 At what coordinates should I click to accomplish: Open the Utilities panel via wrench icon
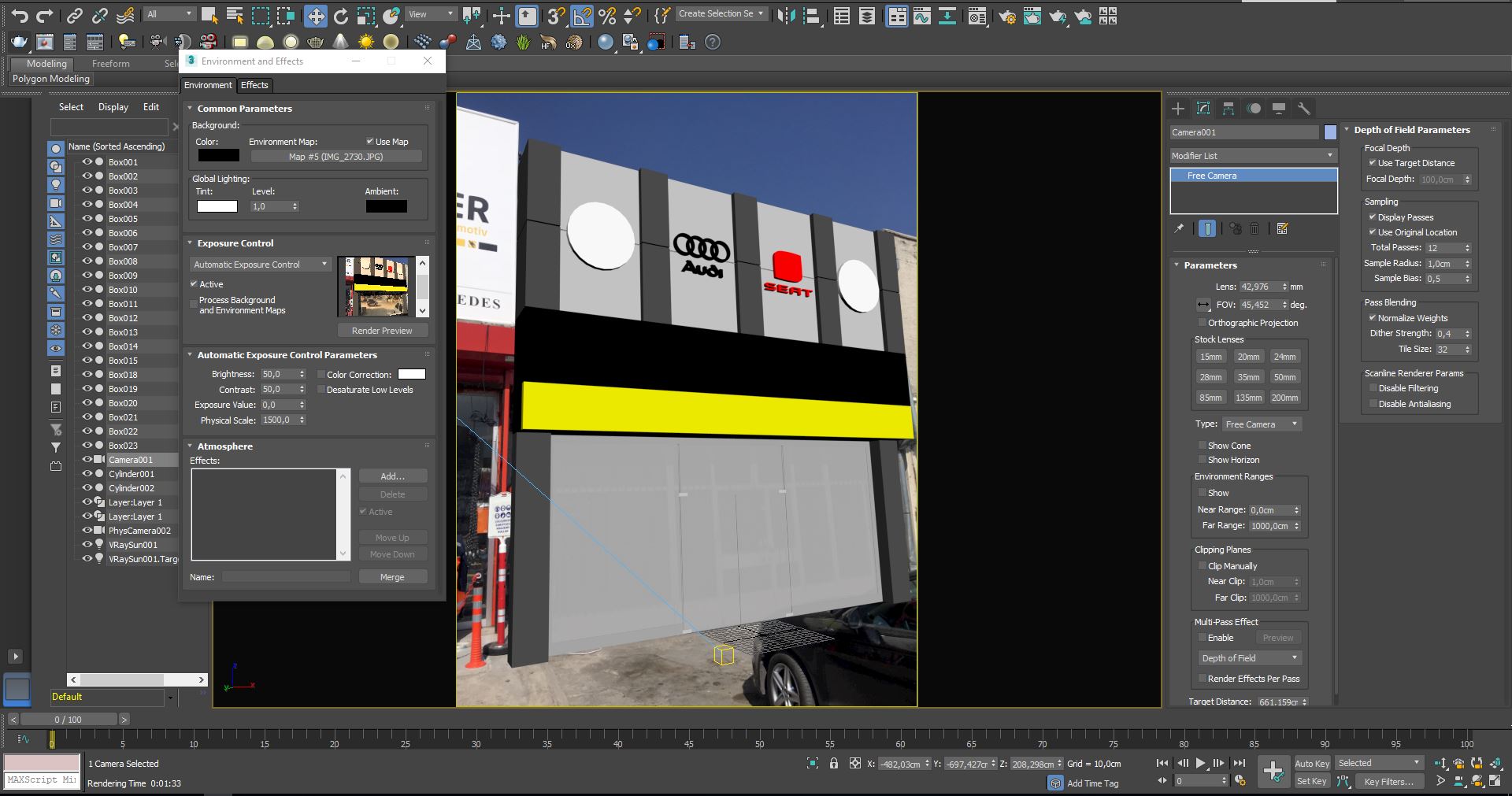1305,109
